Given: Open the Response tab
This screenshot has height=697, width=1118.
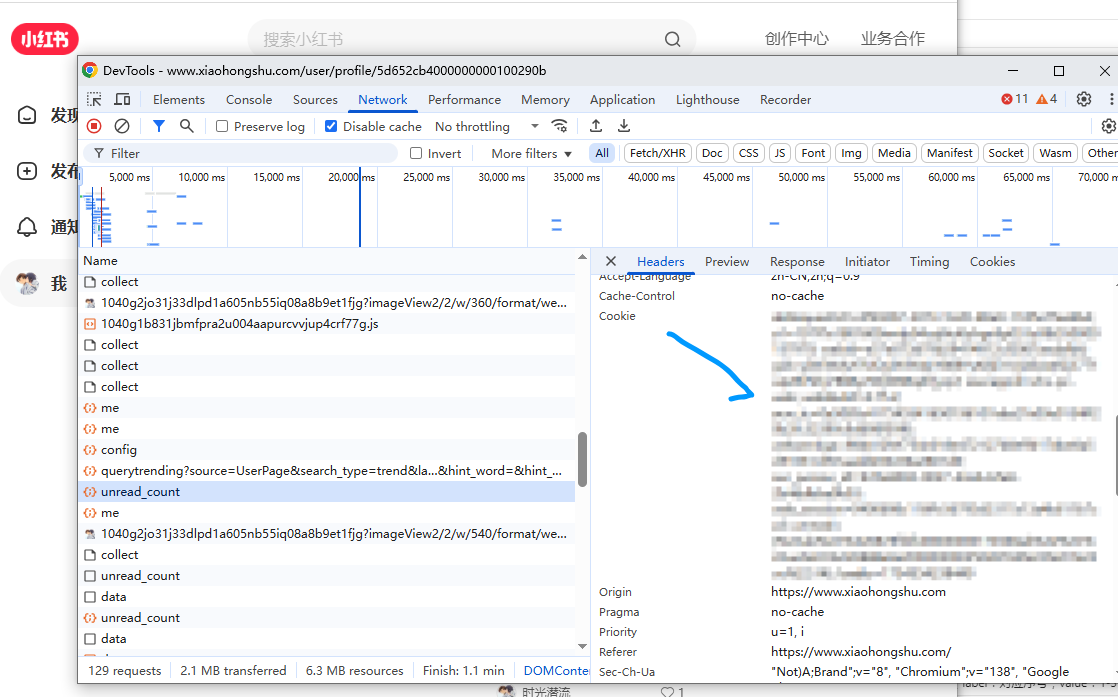Looking at the screenshot, I should coord(797,262).
